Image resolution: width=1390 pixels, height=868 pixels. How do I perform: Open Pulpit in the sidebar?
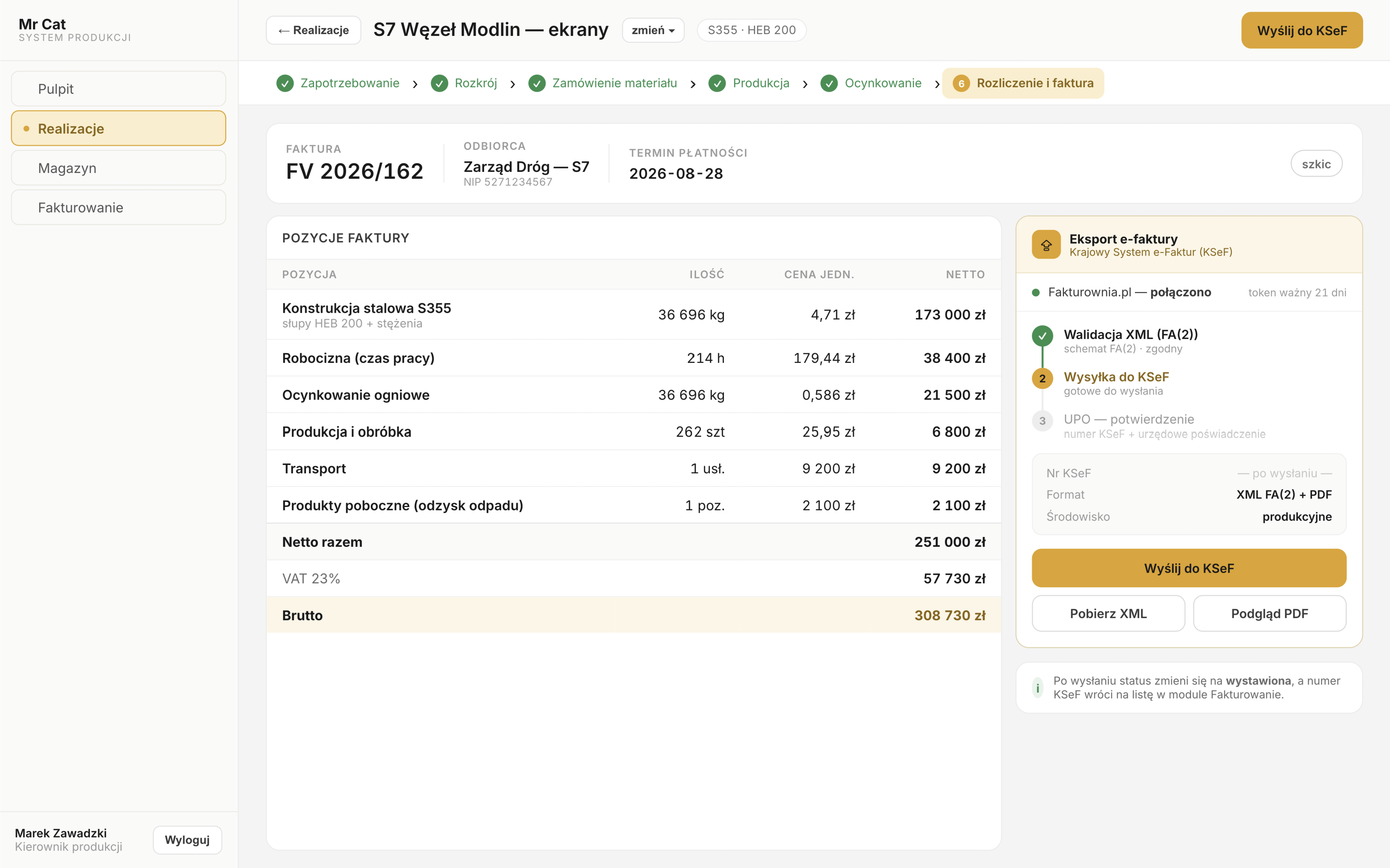[118, 89]
